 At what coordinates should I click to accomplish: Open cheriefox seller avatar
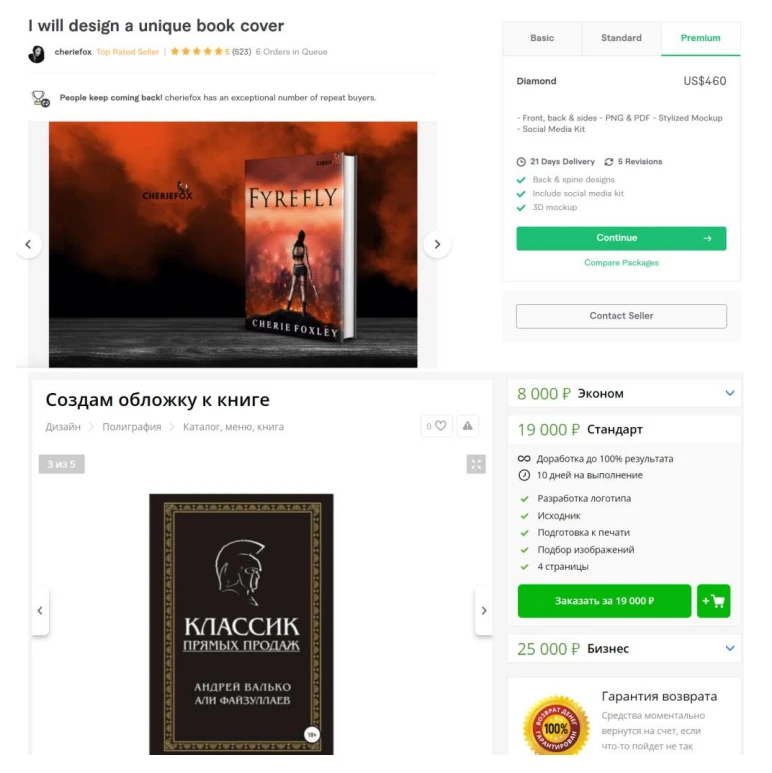tap(36, 53)
